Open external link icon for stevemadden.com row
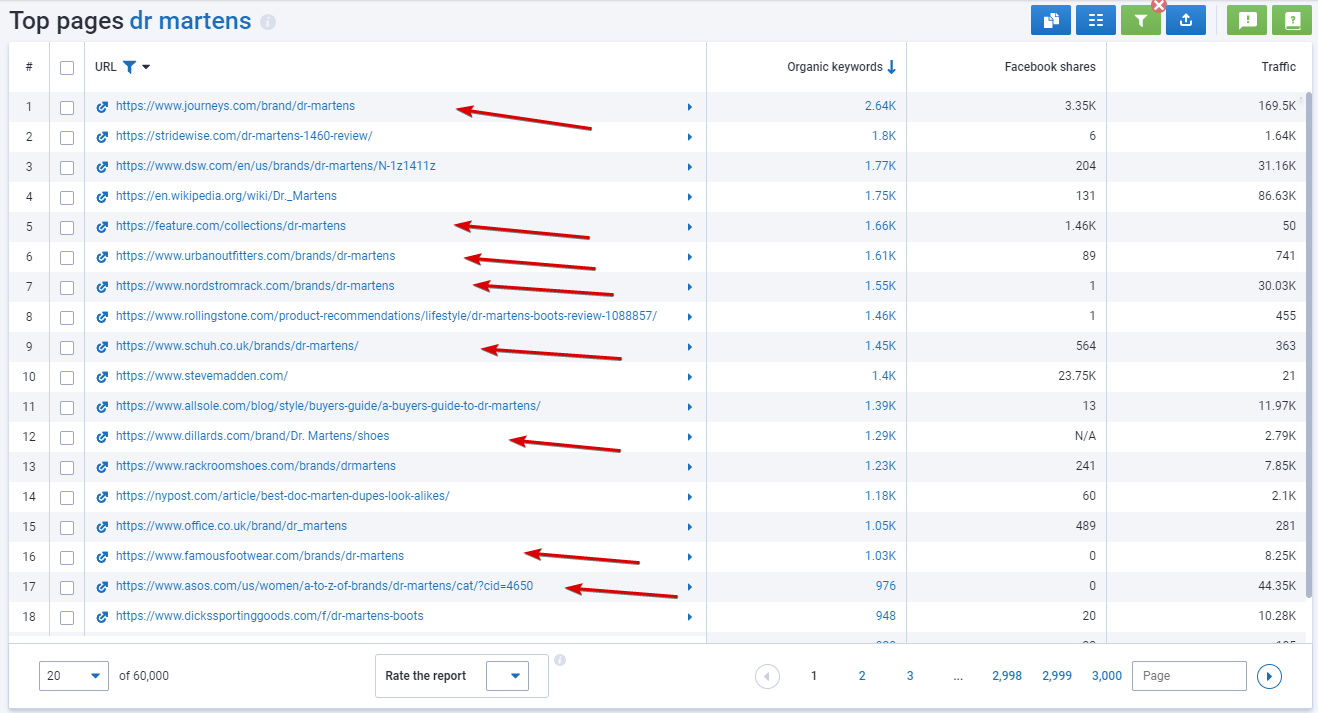This screenshot has height=713, width=1318. 102,376
